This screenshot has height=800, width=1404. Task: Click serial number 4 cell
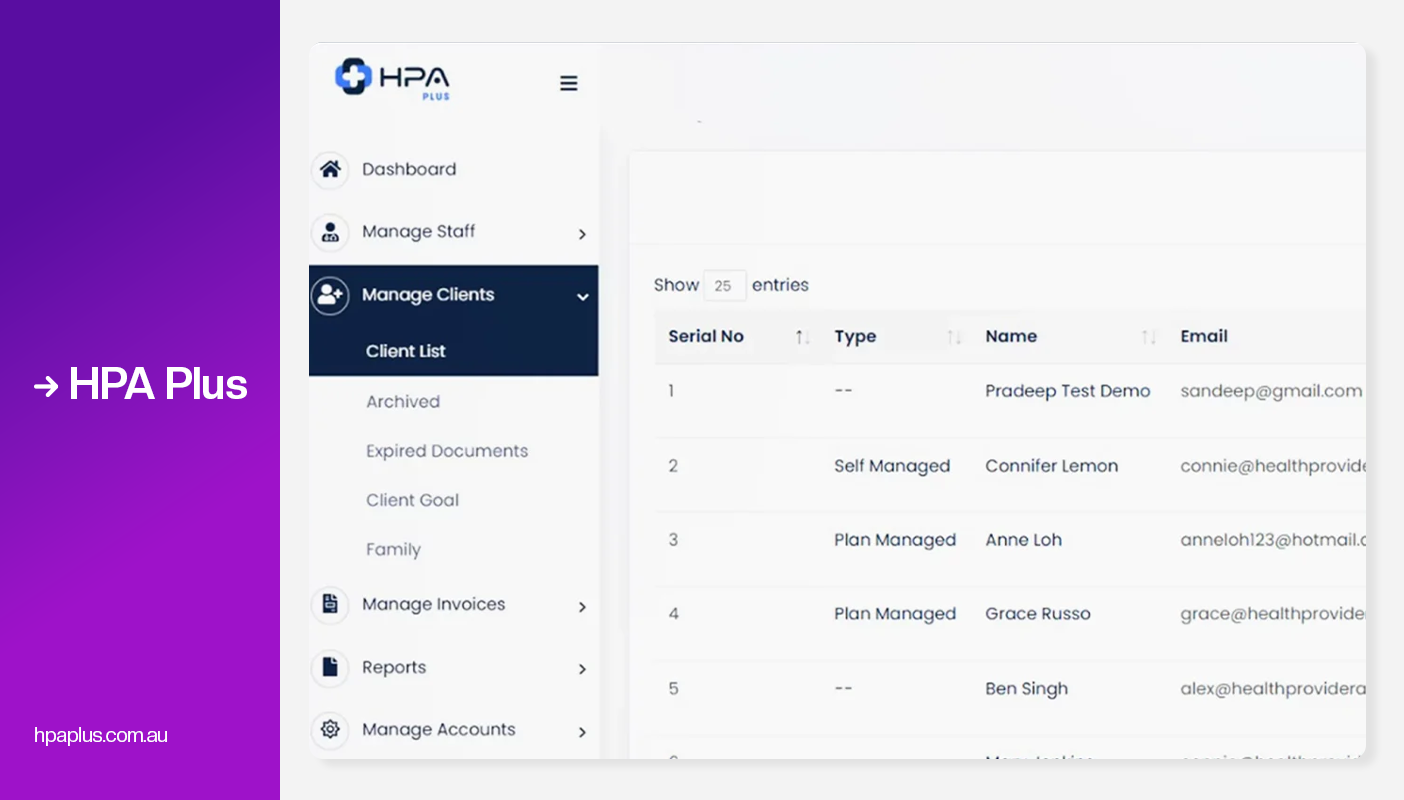tap(673, 614)
